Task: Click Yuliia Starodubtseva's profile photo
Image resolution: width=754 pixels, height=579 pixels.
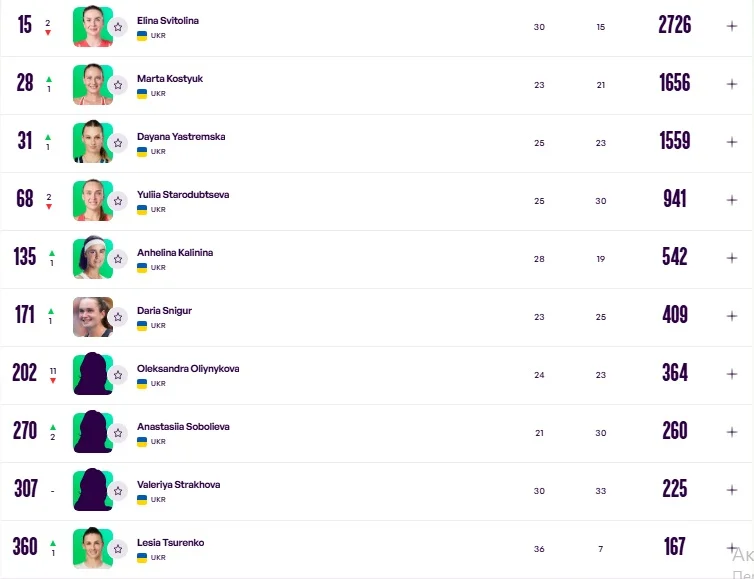Action: coord(91,200)
